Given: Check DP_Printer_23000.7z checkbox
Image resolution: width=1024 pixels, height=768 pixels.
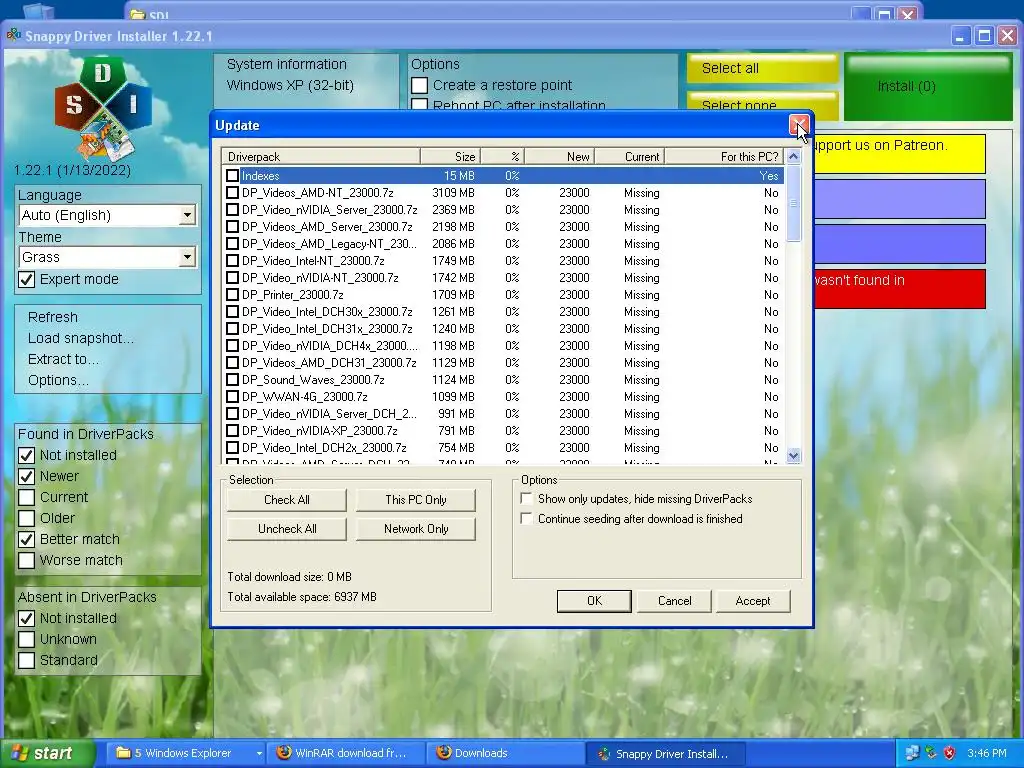Looking at the screenshot, I should (x=232, y=295).
